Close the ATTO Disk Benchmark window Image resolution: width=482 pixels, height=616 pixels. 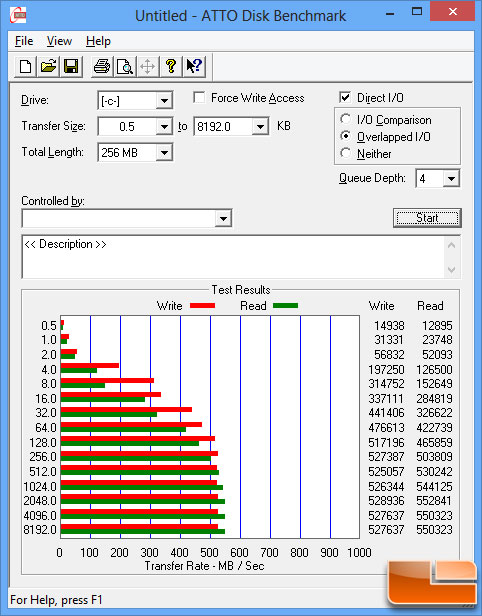point(453,11)
